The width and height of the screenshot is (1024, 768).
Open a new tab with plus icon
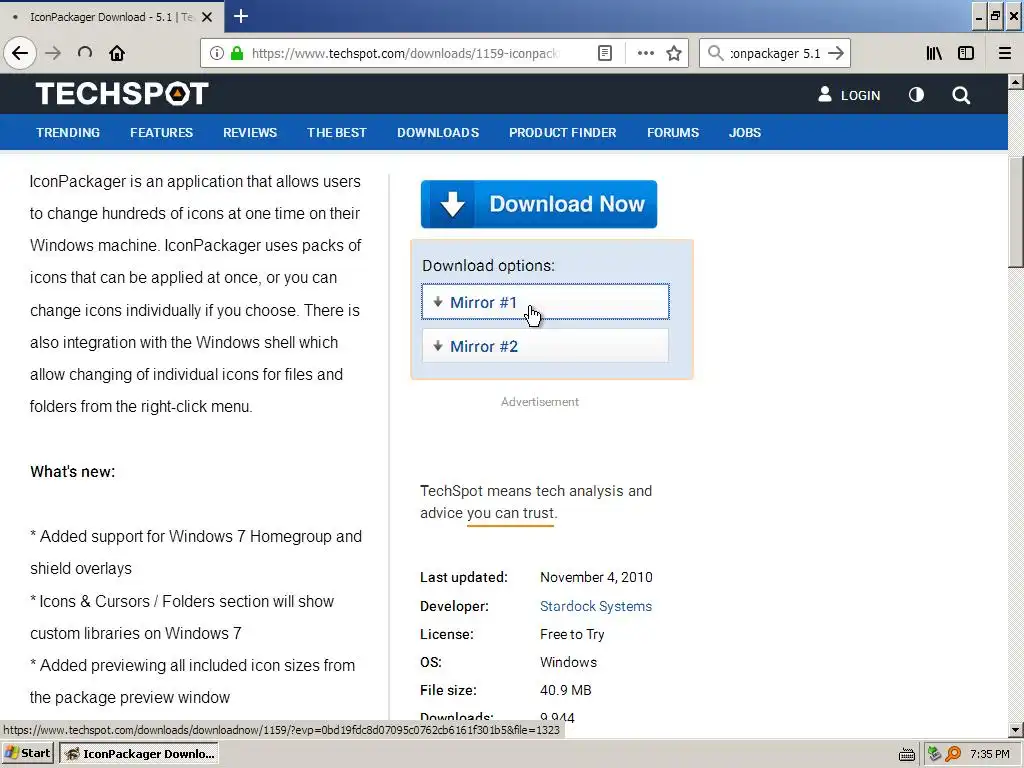[240, 16]
